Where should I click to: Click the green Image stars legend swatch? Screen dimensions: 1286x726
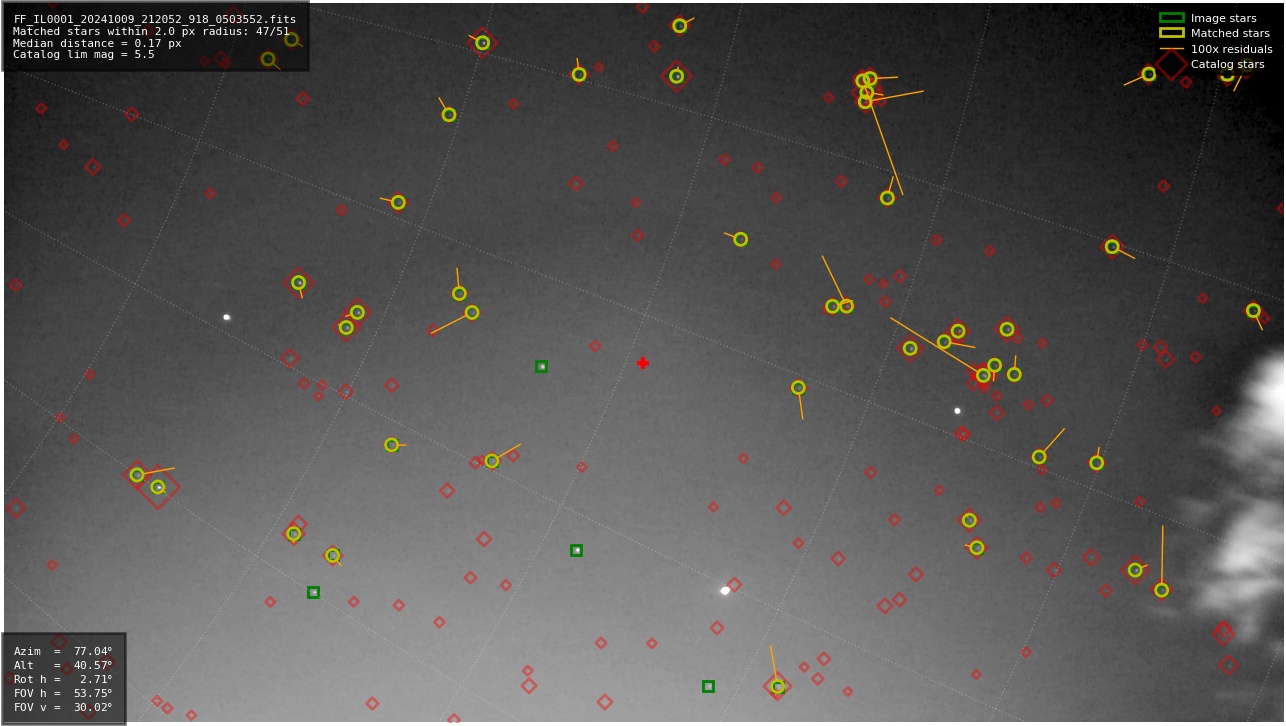click(x=1171, y=18)
